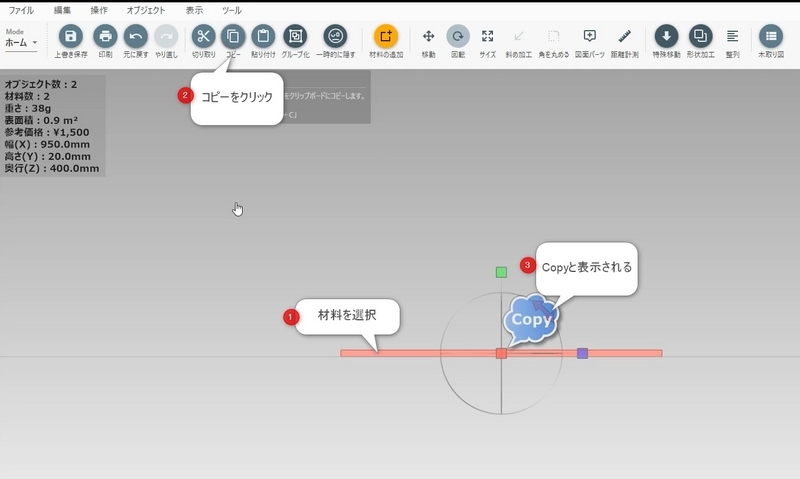
Task: Group objects with グループ化 icon
Action: [x=295, y=36]
